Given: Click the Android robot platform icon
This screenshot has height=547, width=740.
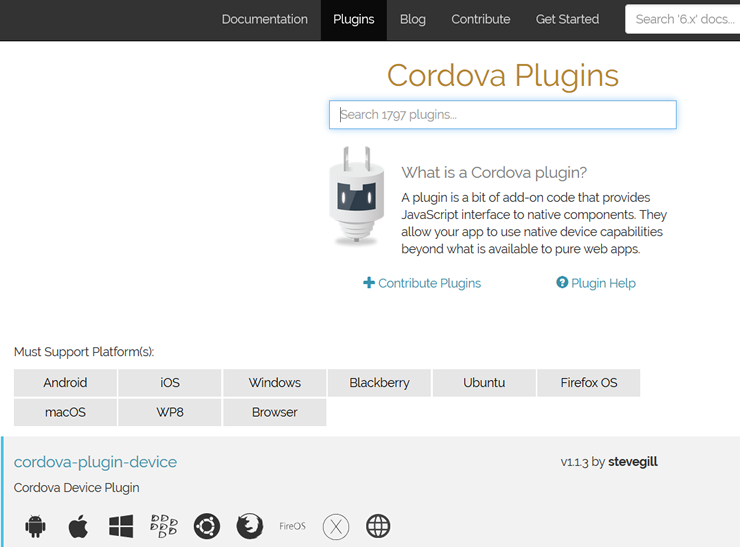Looking at the screenshot, I should coord(35,526).
